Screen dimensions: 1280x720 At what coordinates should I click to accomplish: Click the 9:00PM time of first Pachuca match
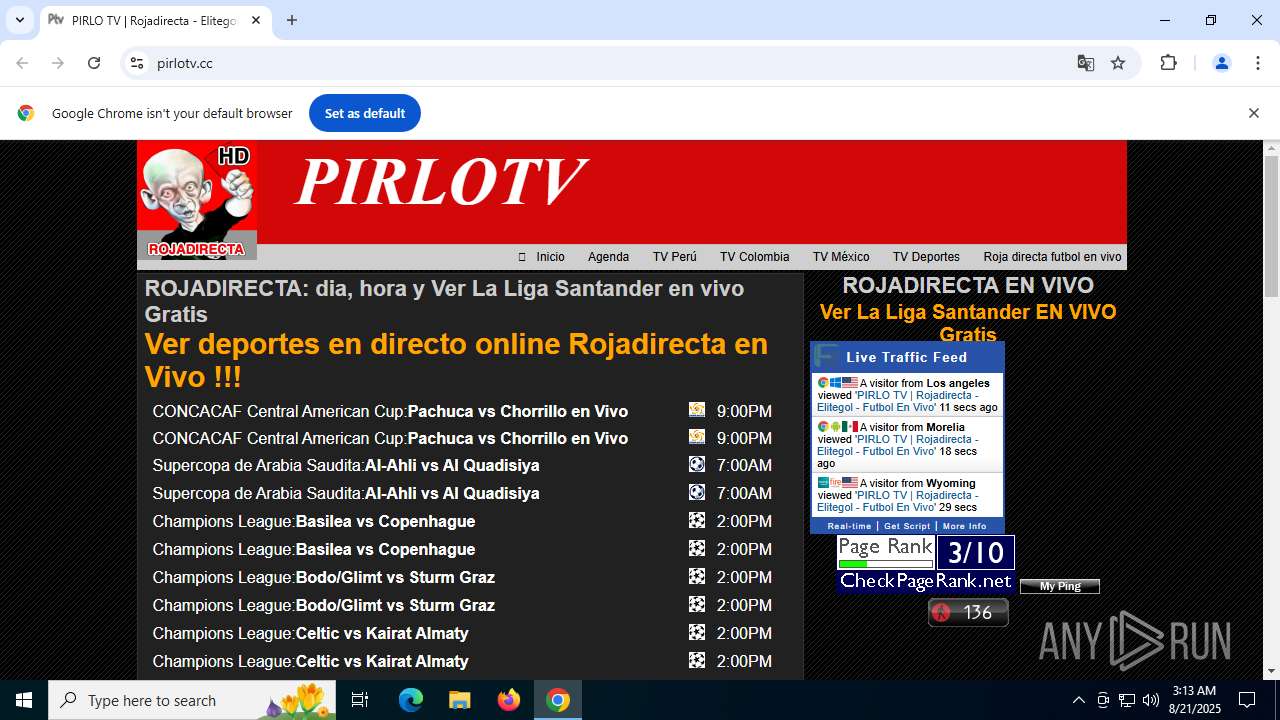click(x=744, y=411)
